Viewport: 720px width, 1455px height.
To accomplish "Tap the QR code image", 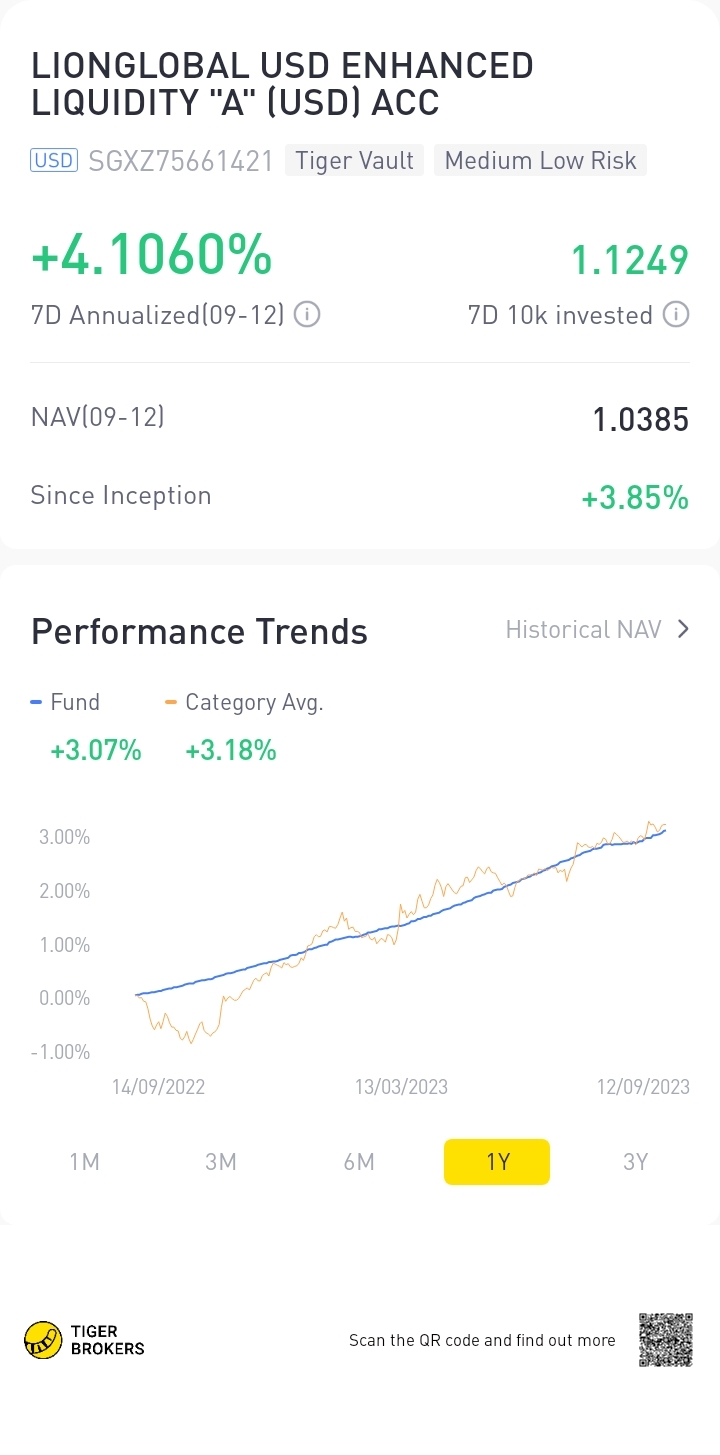I will (665, 1340).
